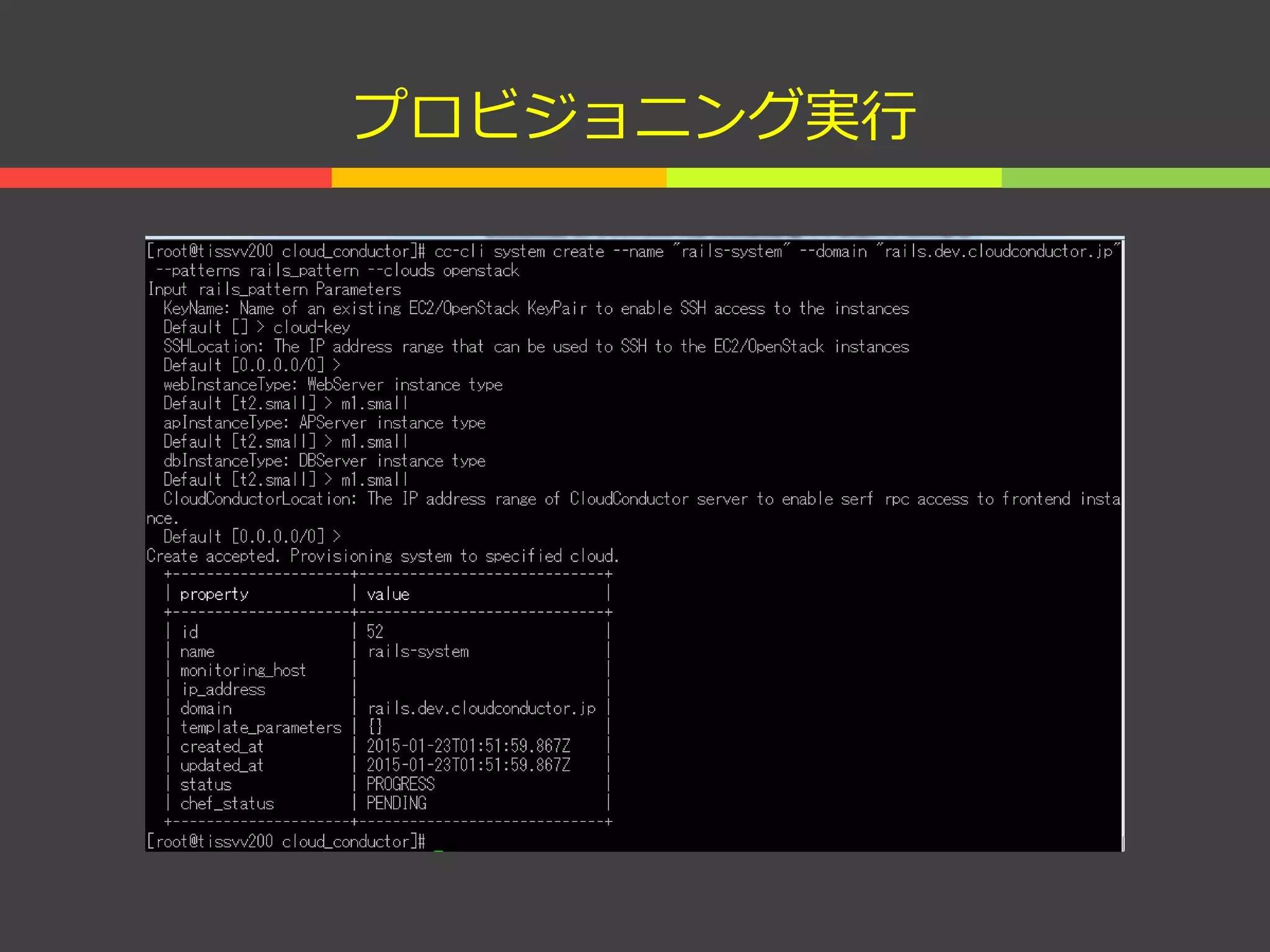
Task: Select created_at timestamp value
Action: 468,746
